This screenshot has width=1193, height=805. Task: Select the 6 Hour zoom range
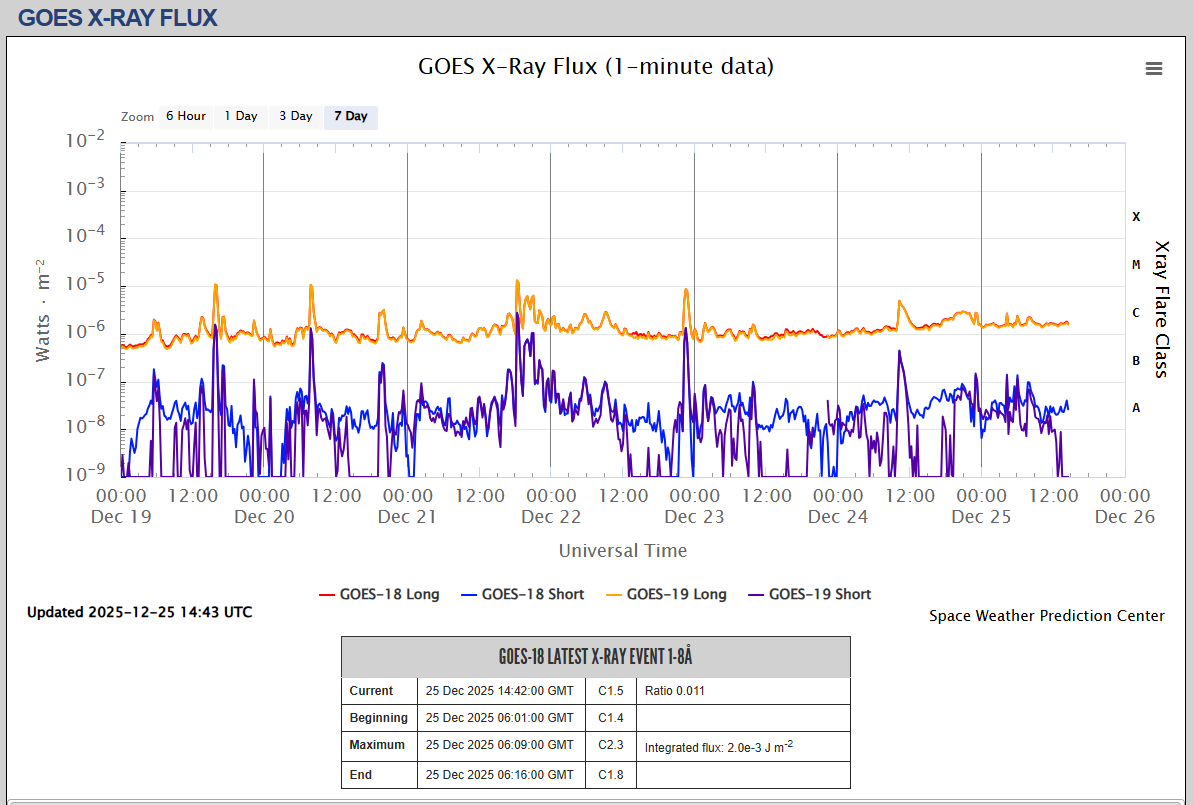tap(185, 116)
